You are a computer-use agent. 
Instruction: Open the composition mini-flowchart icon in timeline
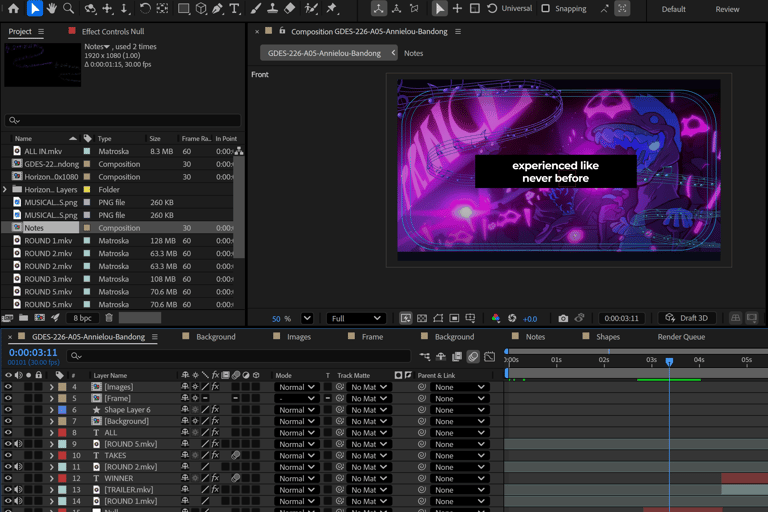pos(425,357)
